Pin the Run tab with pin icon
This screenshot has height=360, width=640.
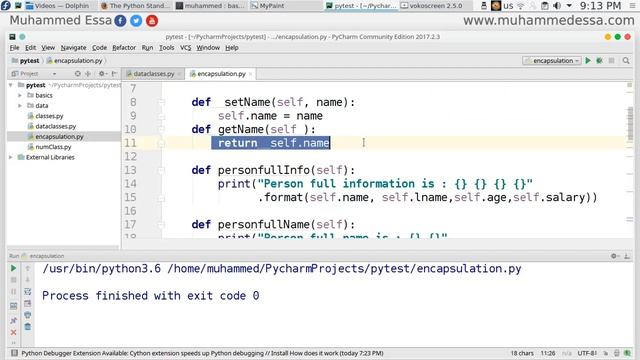(13, 320)
